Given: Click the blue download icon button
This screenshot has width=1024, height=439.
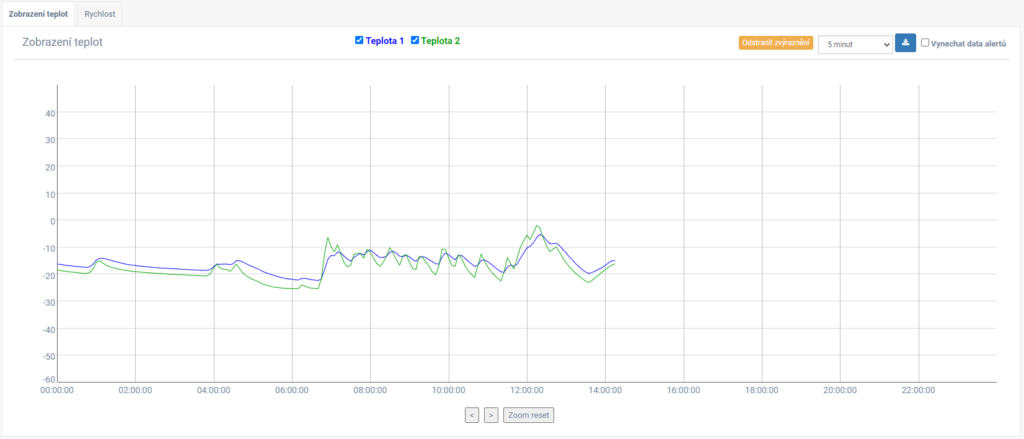Looking at the screenshot, I should [905, 44].
